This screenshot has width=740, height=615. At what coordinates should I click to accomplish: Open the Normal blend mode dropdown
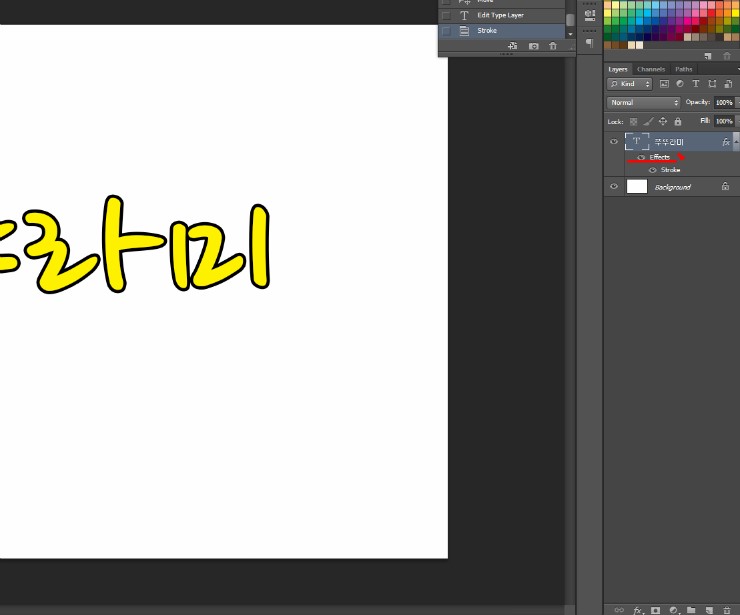click(x=644, y=102)
